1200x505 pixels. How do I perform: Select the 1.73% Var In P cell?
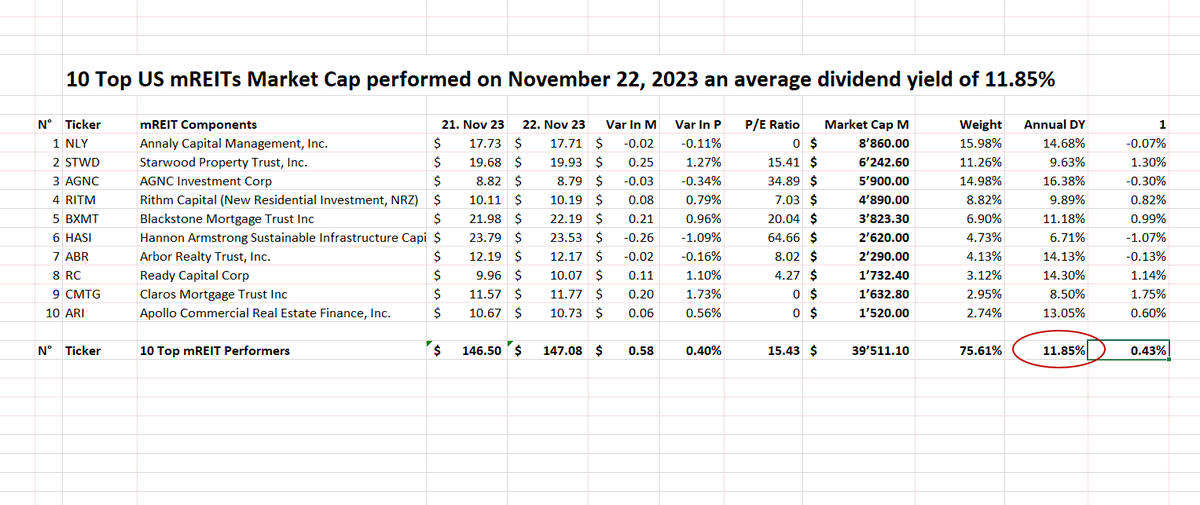click(x=704, y=294)
